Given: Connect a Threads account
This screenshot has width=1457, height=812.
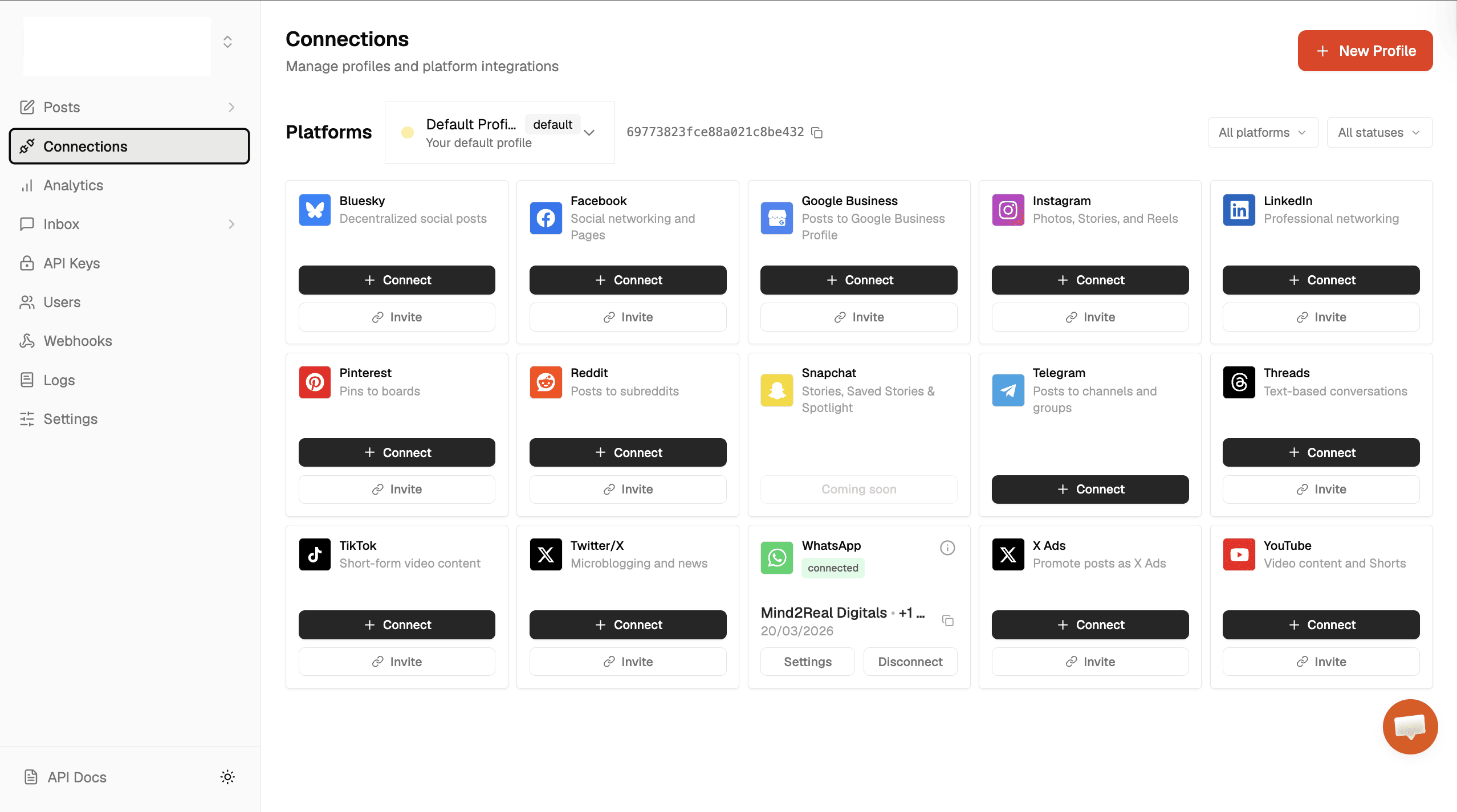Looking at the screenshot, I should 1321,452.
